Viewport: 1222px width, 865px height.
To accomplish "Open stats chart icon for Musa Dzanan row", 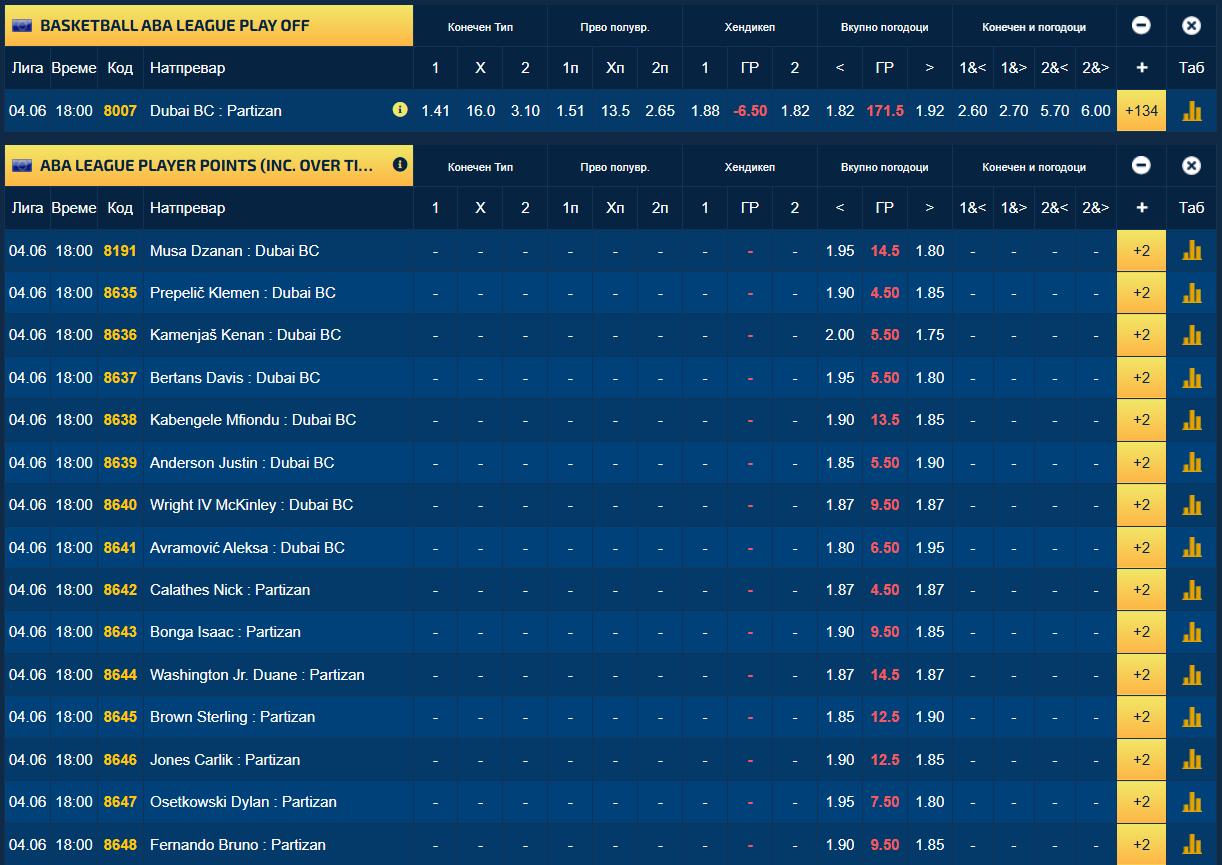I will (x=1191, y=251).
